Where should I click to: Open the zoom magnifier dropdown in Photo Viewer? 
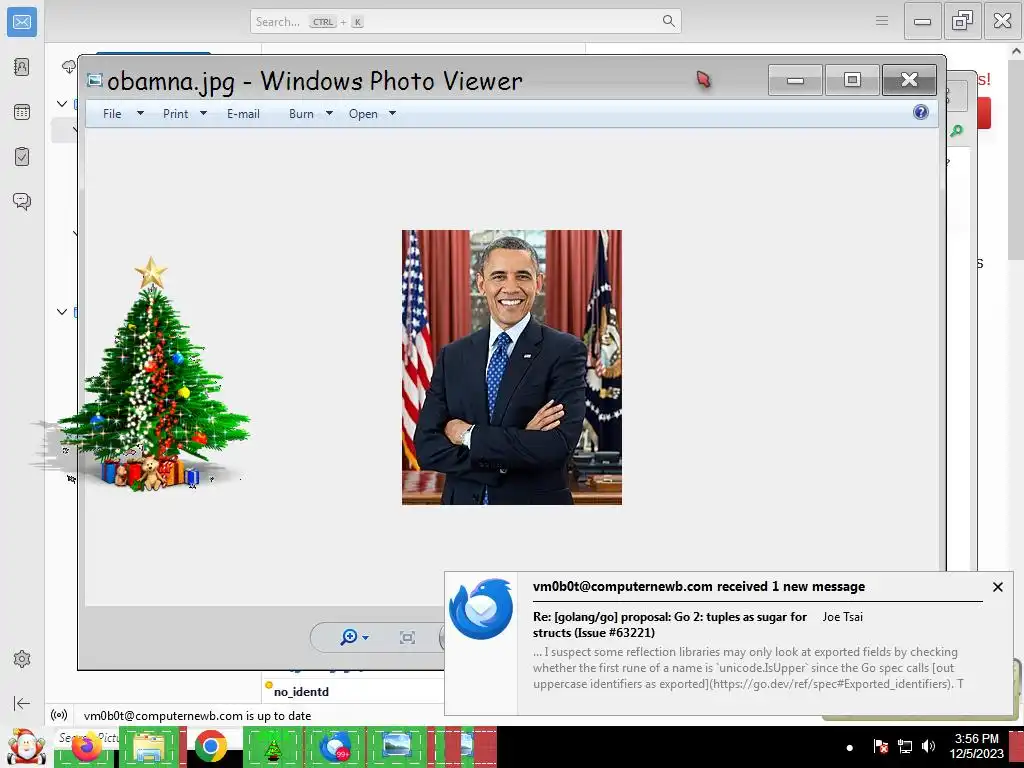(354, 637)
